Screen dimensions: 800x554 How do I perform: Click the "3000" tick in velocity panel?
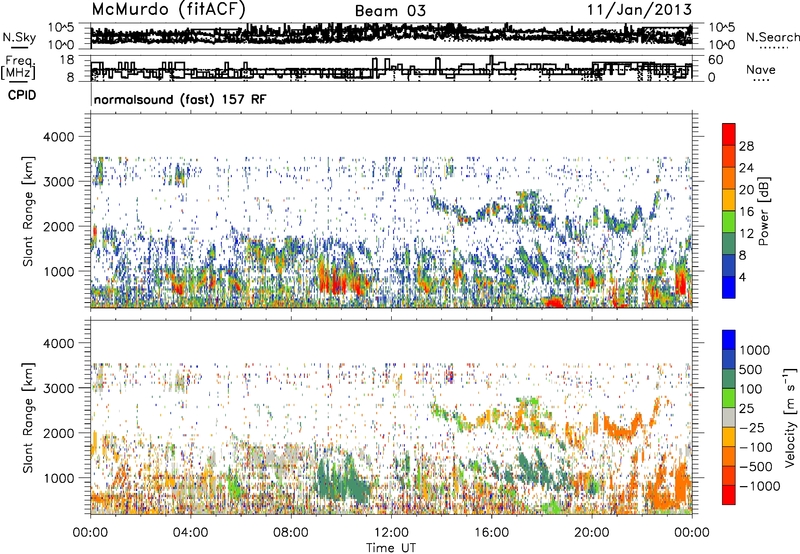57,388
